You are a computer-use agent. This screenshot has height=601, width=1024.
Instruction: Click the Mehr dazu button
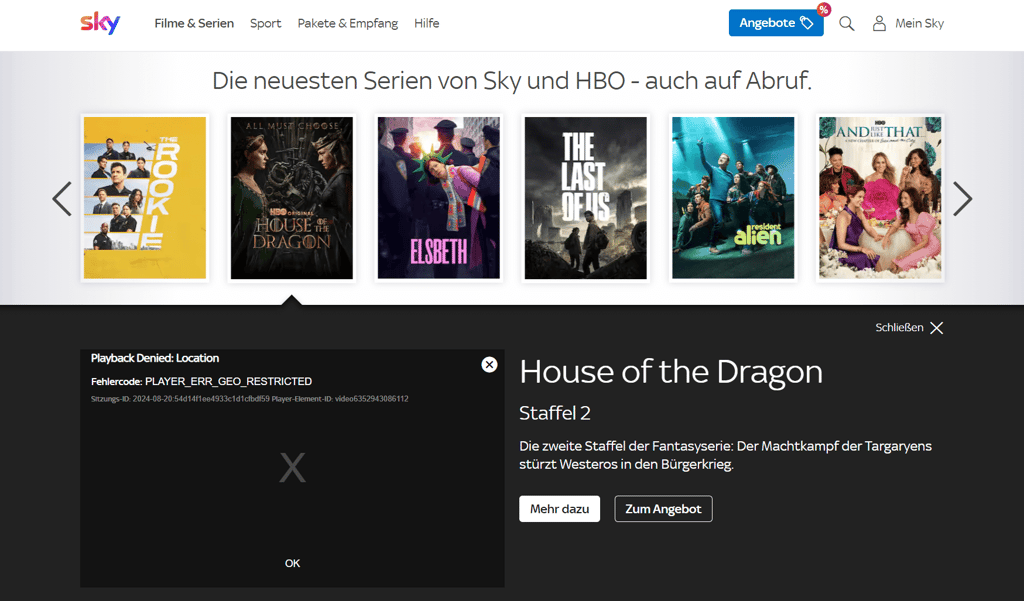coord(560,509)
